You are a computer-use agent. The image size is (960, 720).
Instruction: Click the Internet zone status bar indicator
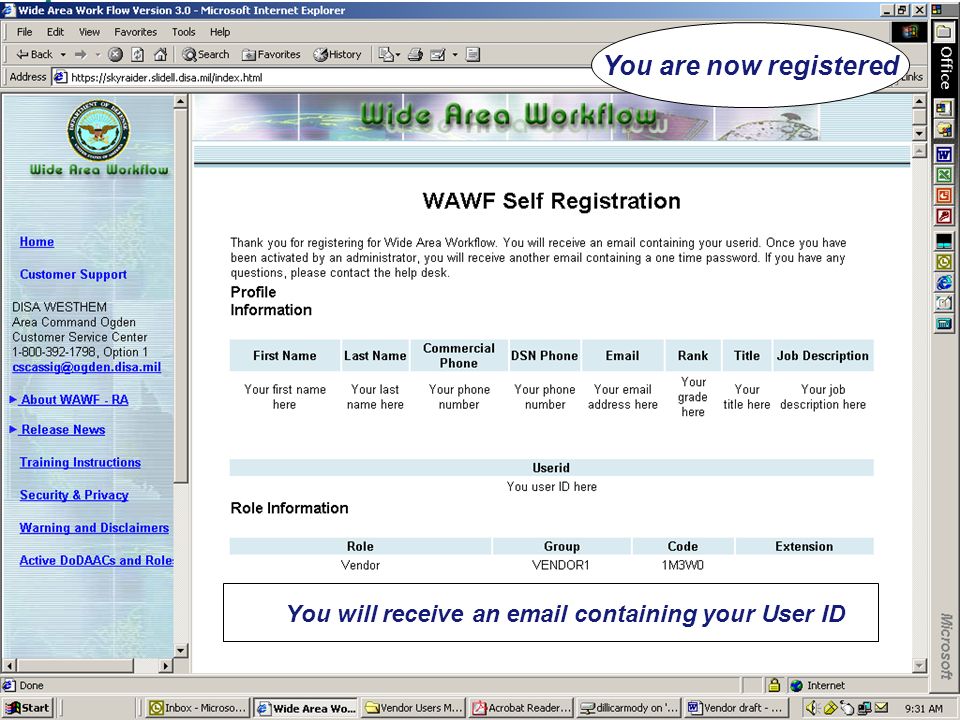(x=817, y=686)
